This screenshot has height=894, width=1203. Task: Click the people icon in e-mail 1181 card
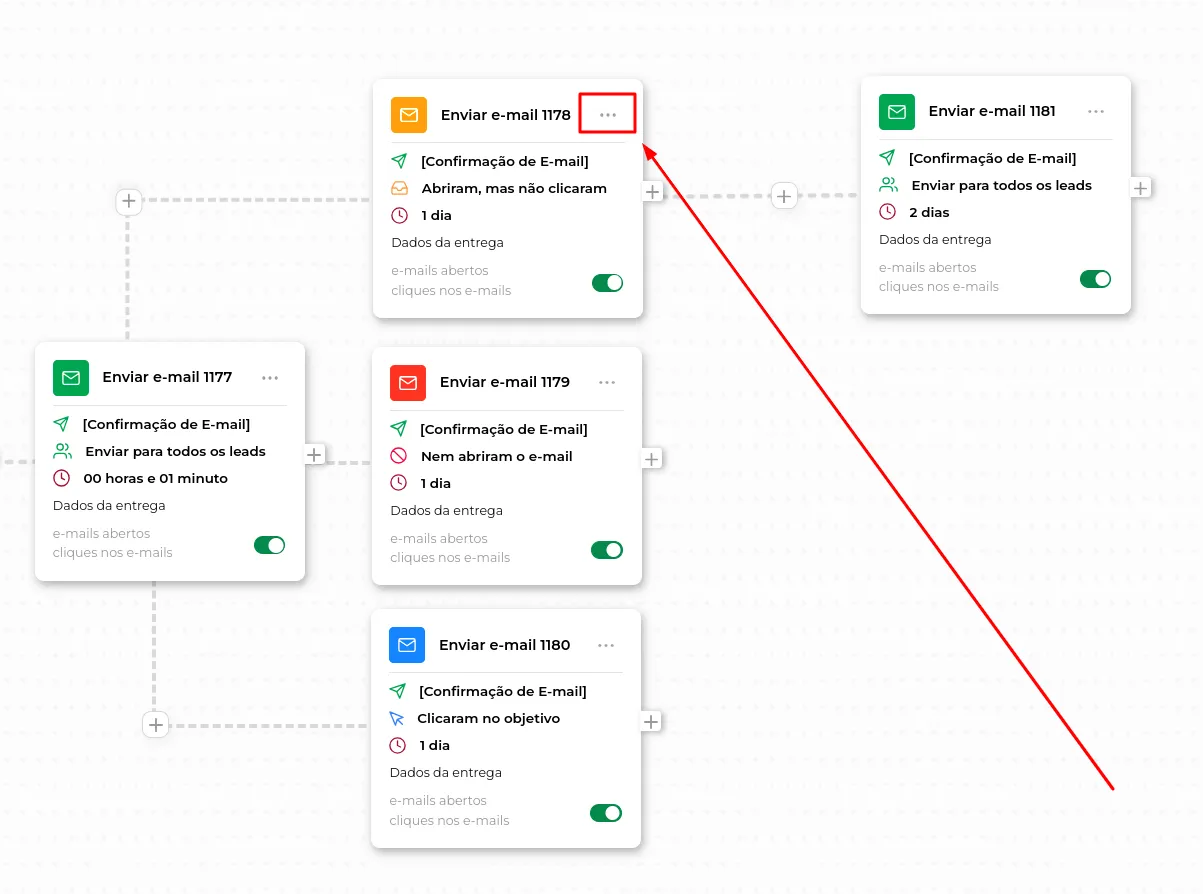point(889,185)
